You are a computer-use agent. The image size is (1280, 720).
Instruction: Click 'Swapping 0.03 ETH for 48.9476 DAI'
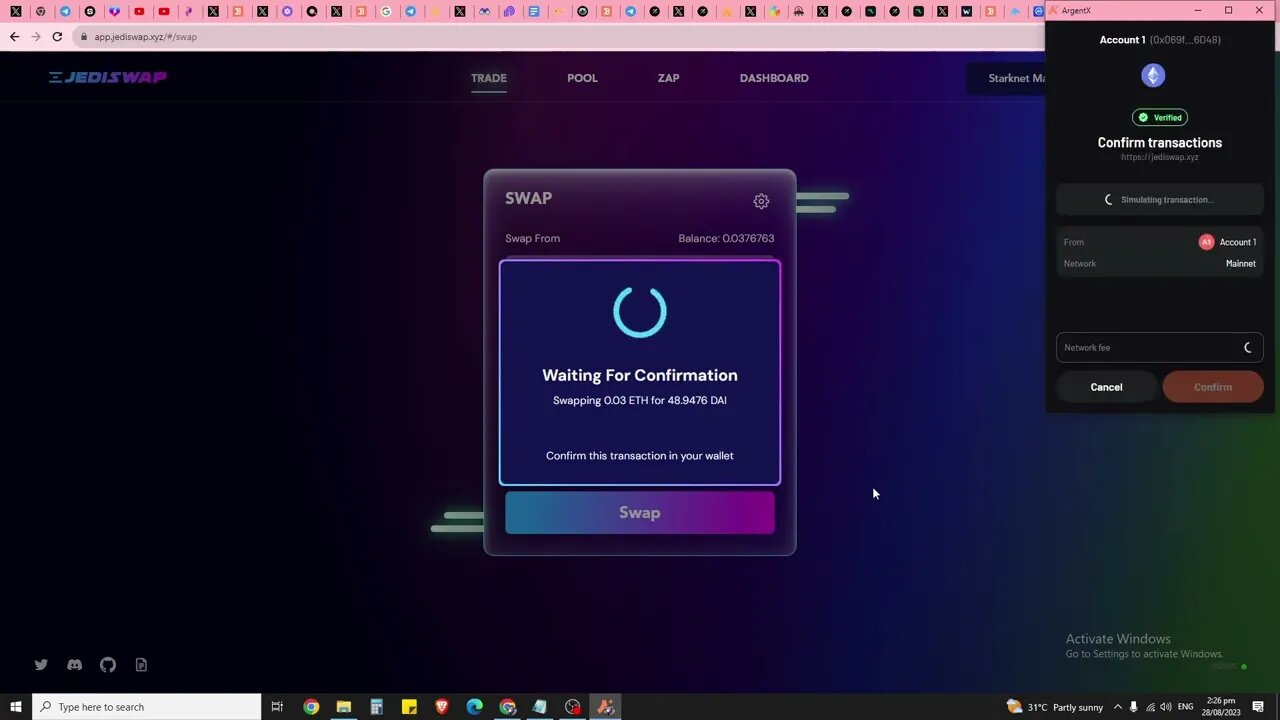(640, 400)
